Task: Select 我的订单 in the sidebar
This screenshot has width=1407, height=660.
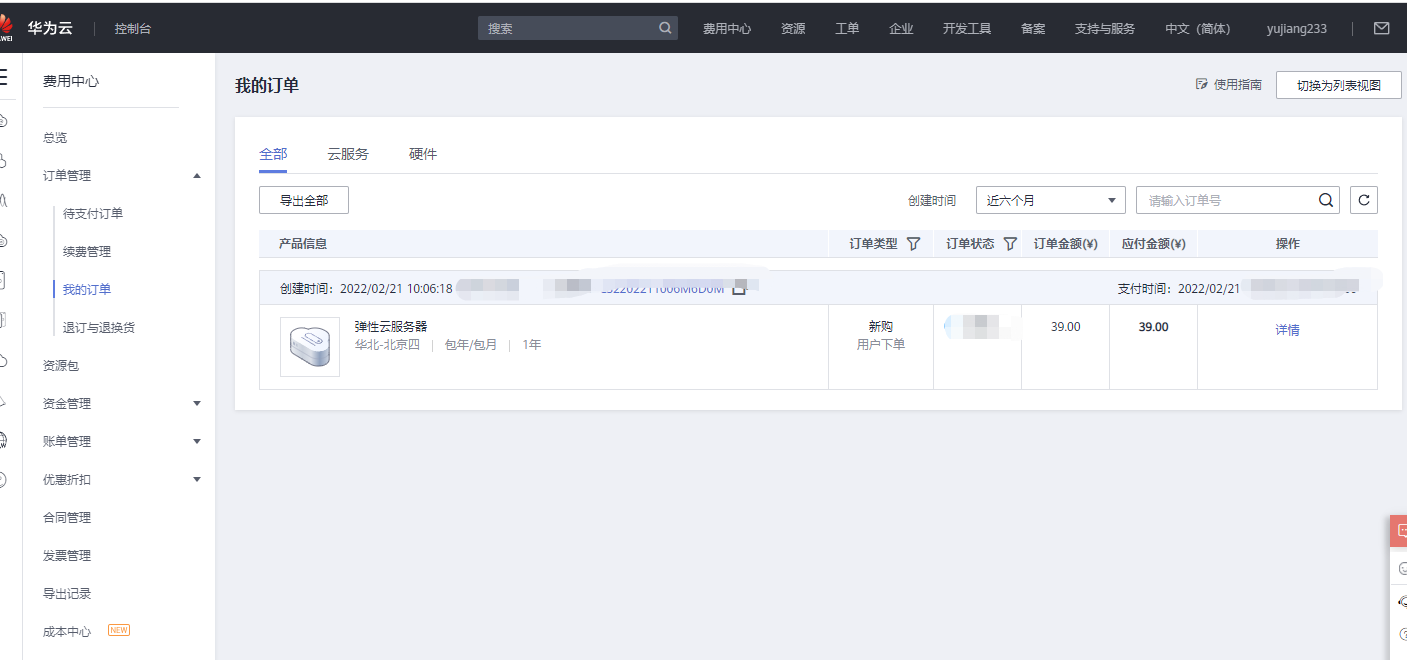Action: (x=87, y=290)
